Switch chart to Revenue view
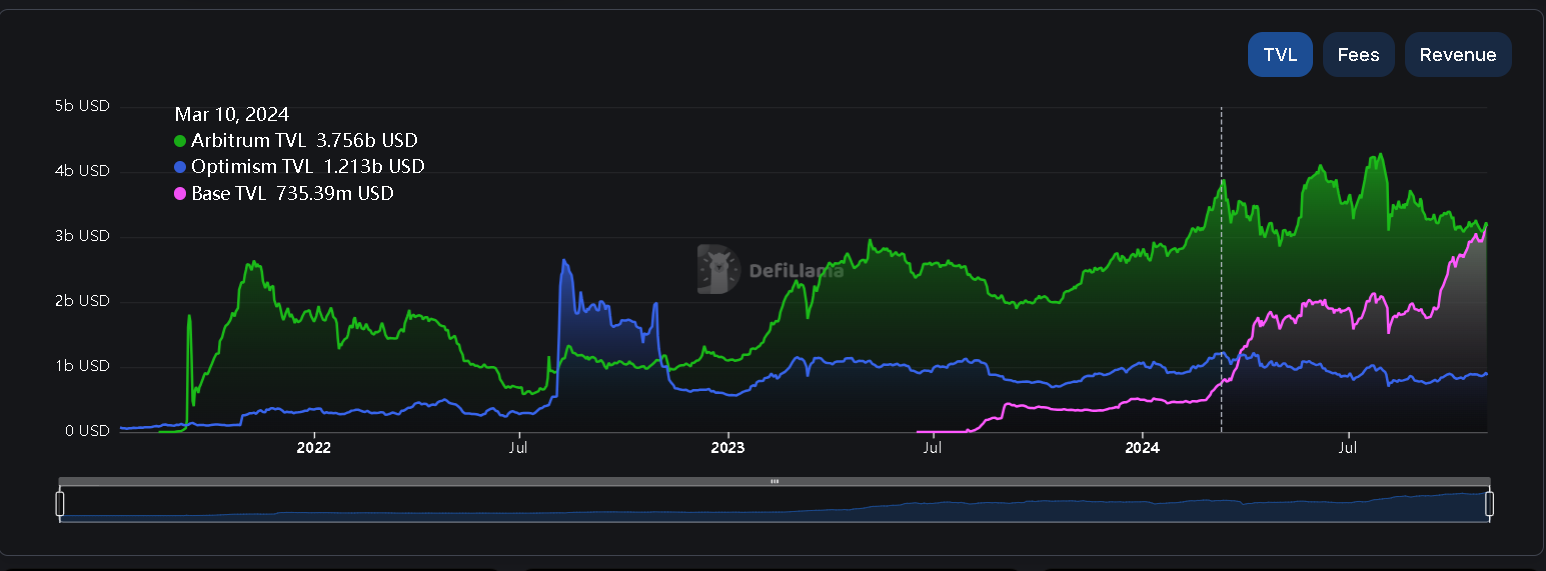 click(1458, 55)
